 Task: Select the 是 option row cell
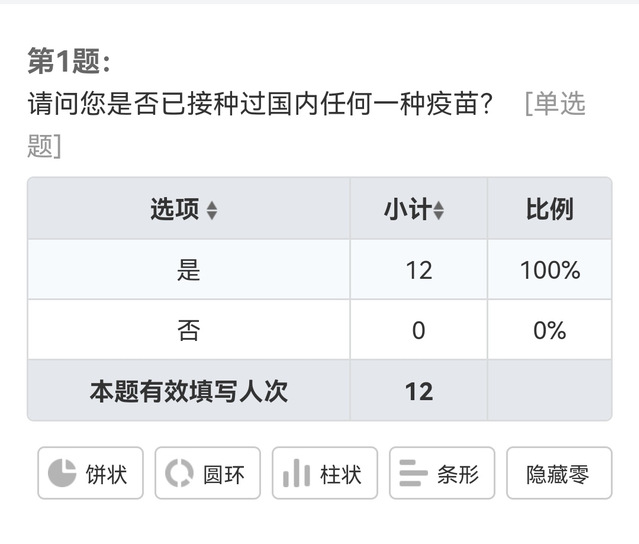[188, 270]
